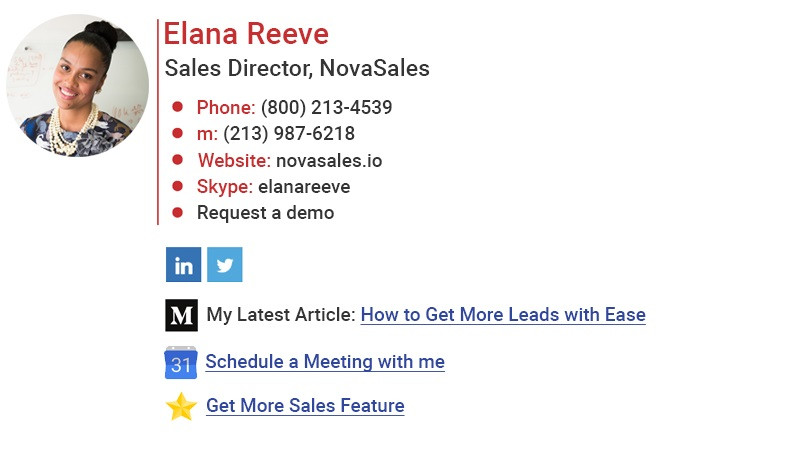The width and height of the screenshot is (800, 450).
Task: Click the 'My Latest Article:' label
Action: 281,315
